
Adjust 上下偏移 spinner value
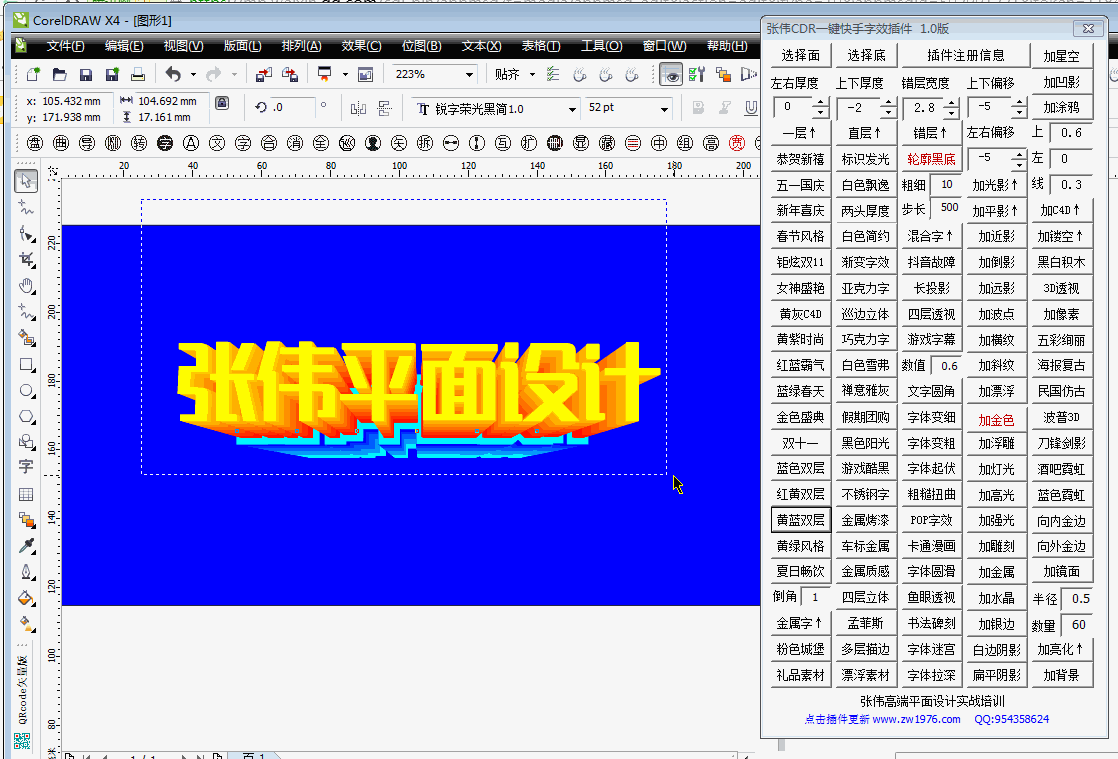click(1018, 108)
